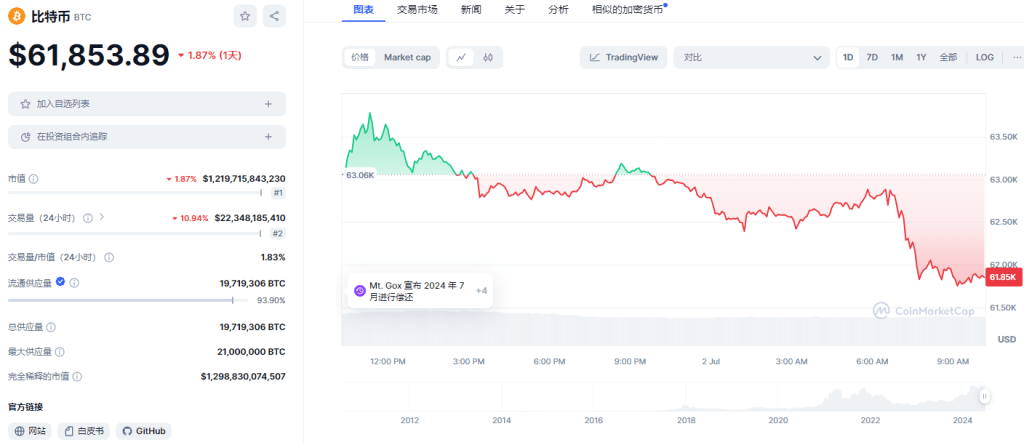
Task: Open the 白皮书 whitepaper link
Action: (x=85, y=431)
